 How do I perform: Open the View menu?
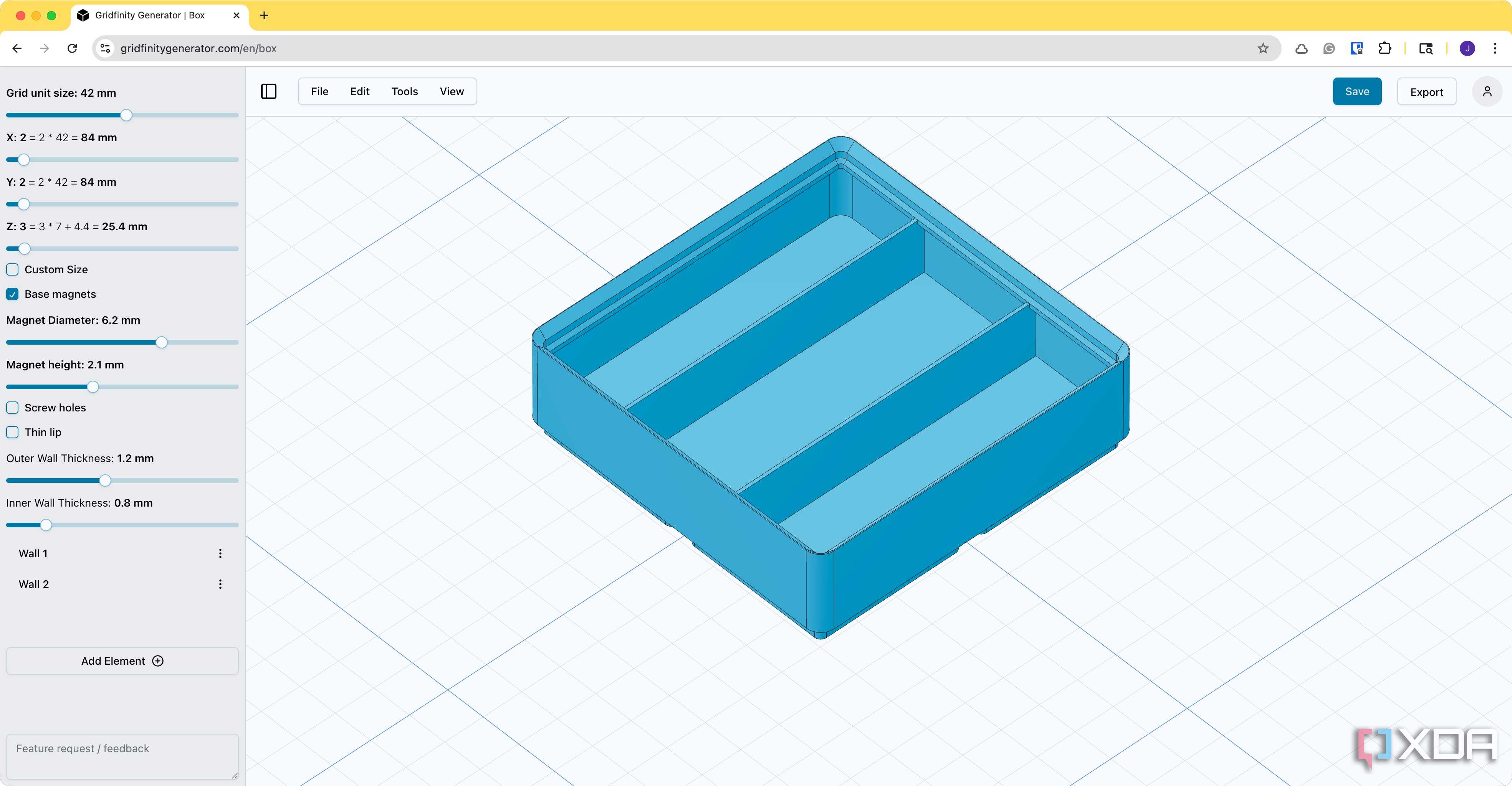[452, 91]
